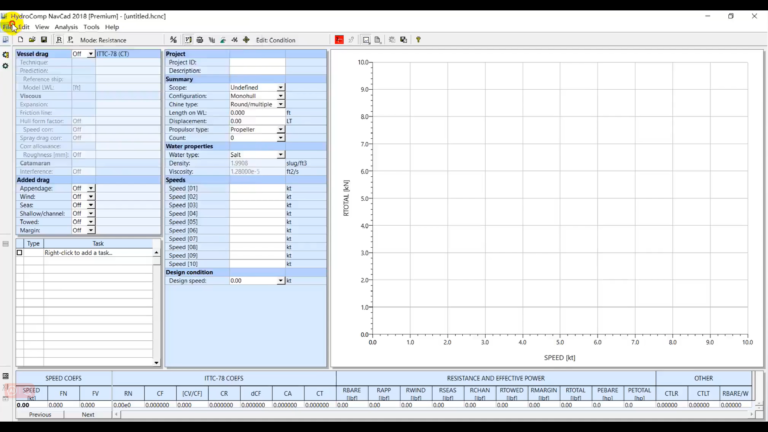
Task: Open the Towed drag dropdown
Action: [x=91, y=222]
